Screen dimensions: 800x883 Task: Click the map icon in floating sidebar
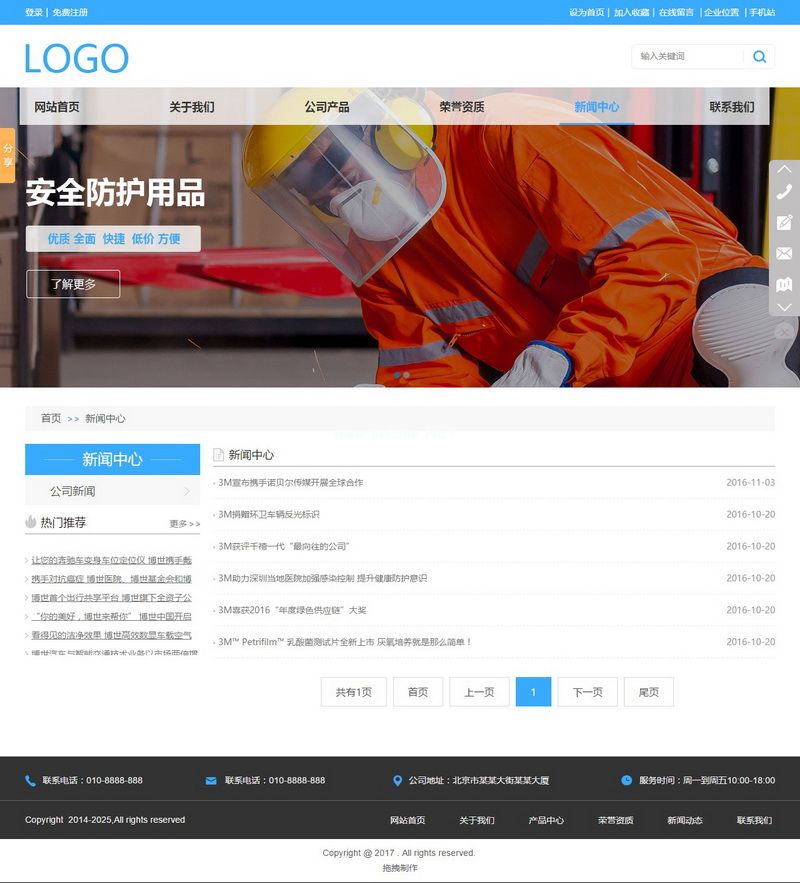784,284
